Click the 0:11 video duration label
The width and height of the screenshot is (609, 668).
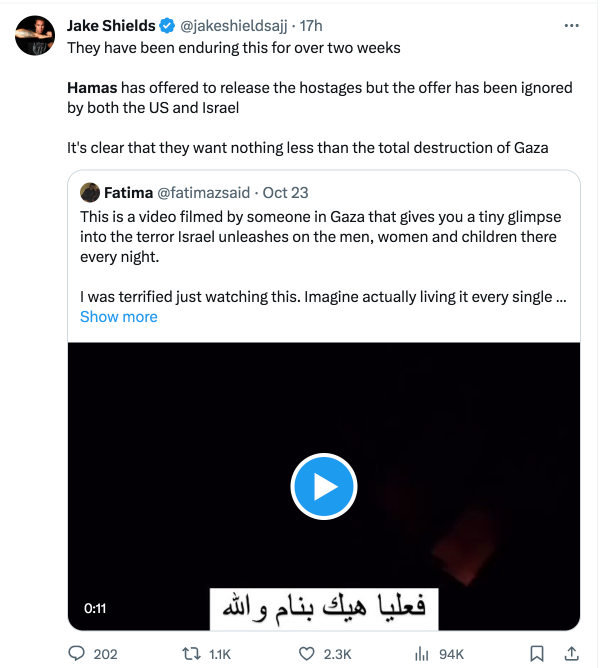[x=94, y=608]
